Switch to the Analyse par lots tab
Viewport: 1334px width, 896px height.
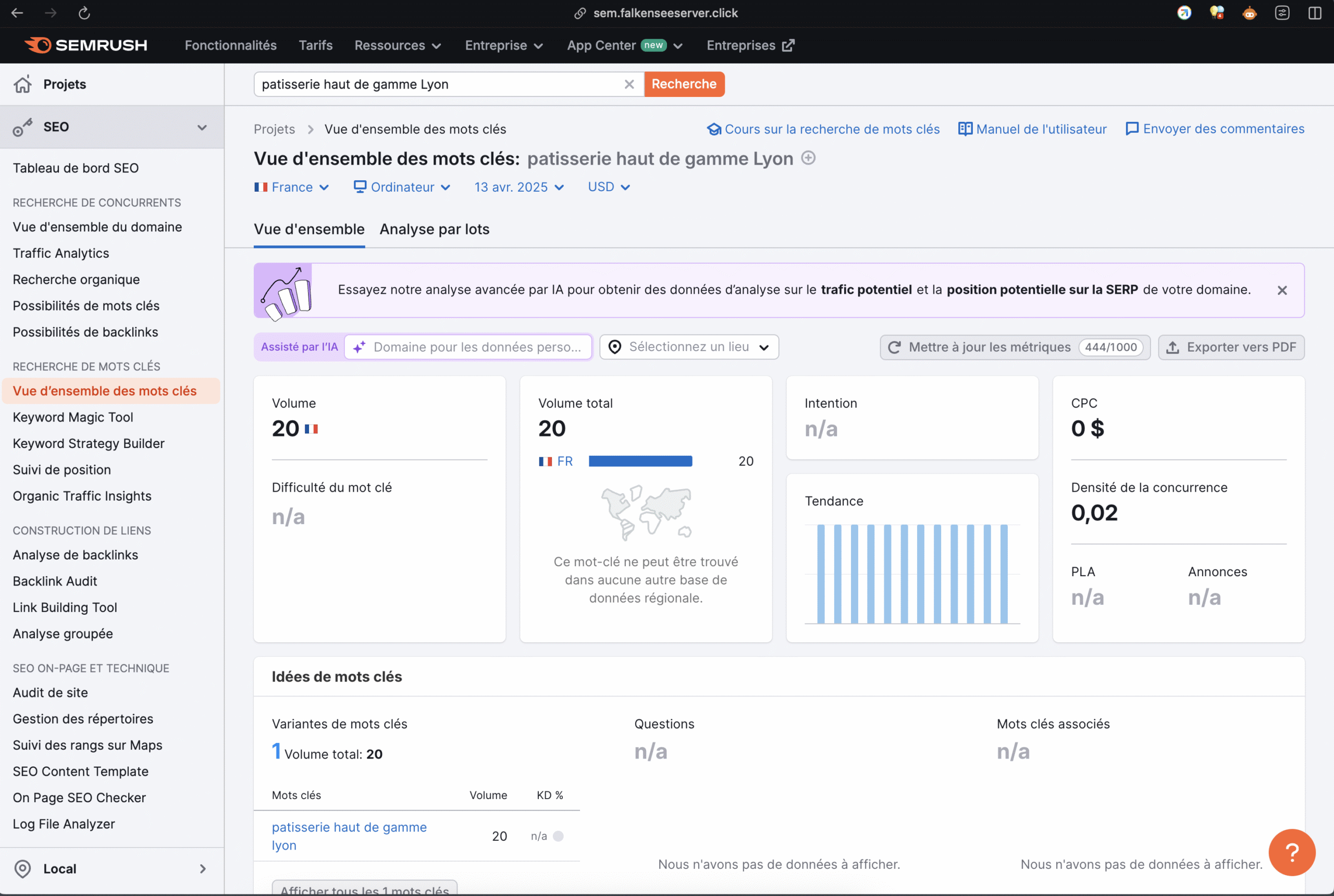435,229
